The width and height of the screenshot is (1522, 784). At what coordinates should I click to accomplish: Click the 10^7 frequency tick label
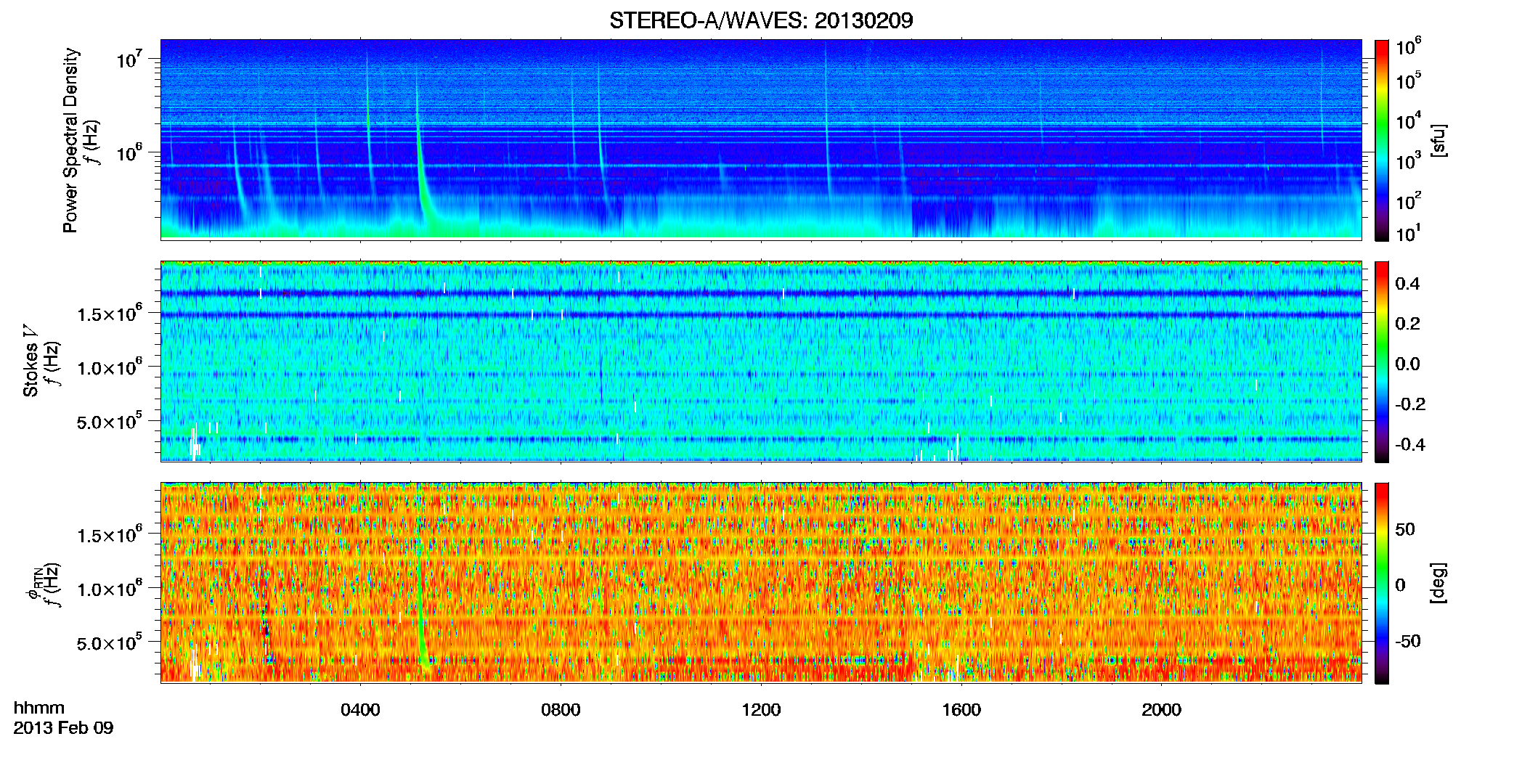129,58
